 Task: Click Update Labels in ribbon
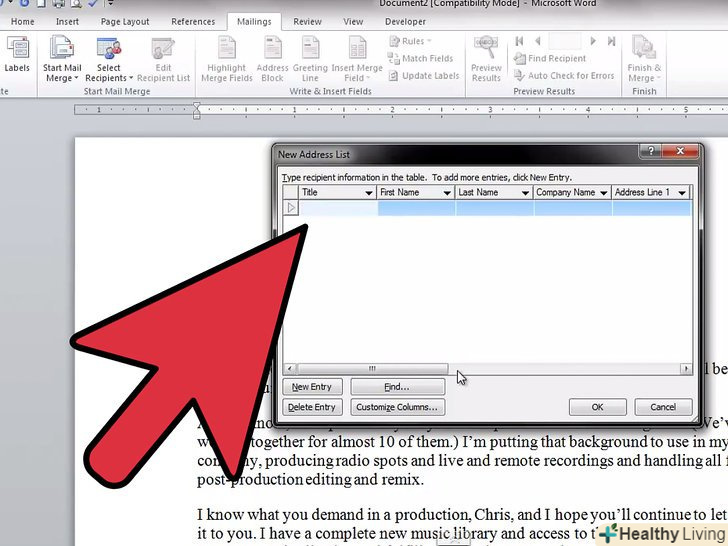(424, 76)
